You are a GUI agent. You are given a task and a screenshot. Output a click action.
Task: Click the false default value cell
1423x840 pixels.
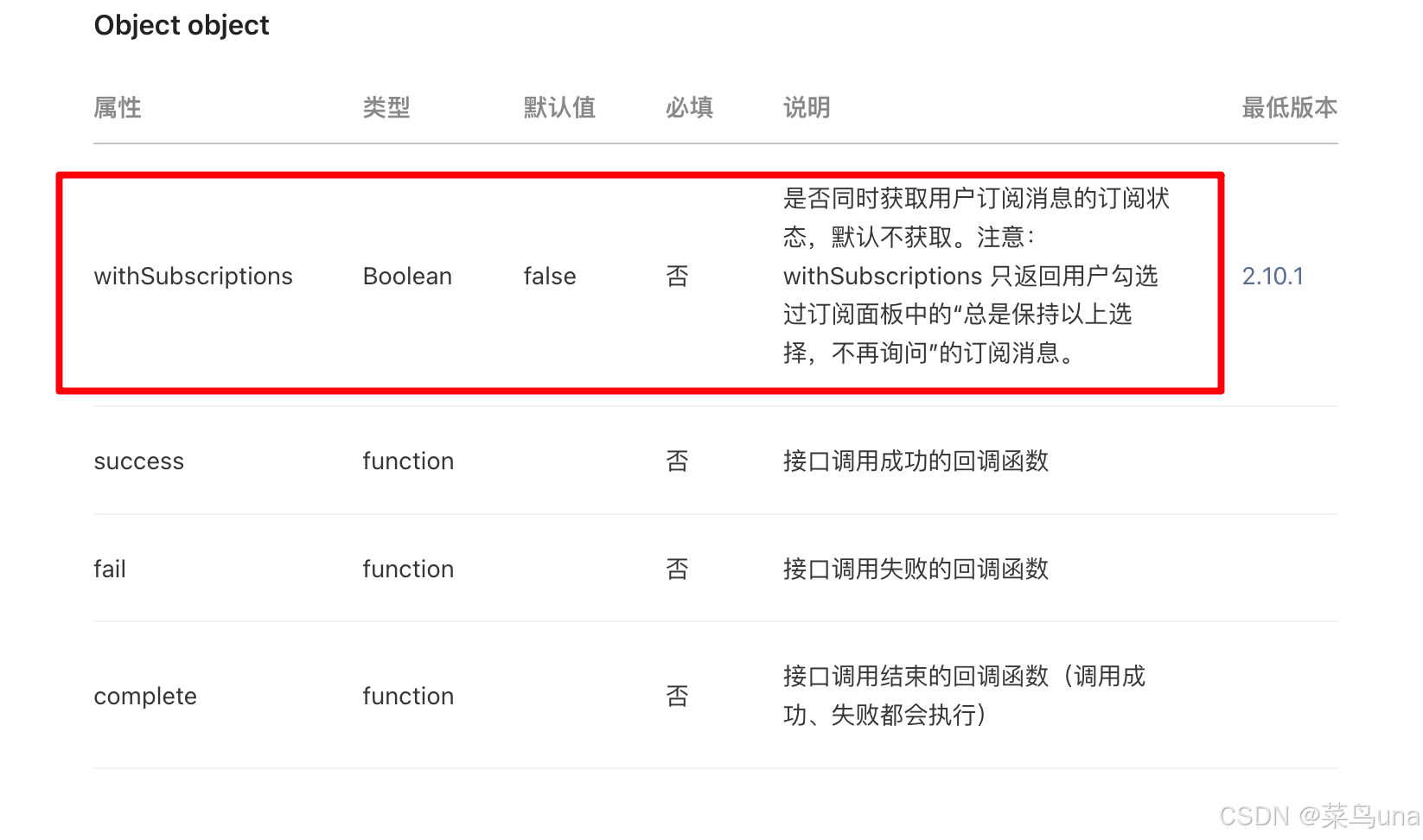pos(550,276)
